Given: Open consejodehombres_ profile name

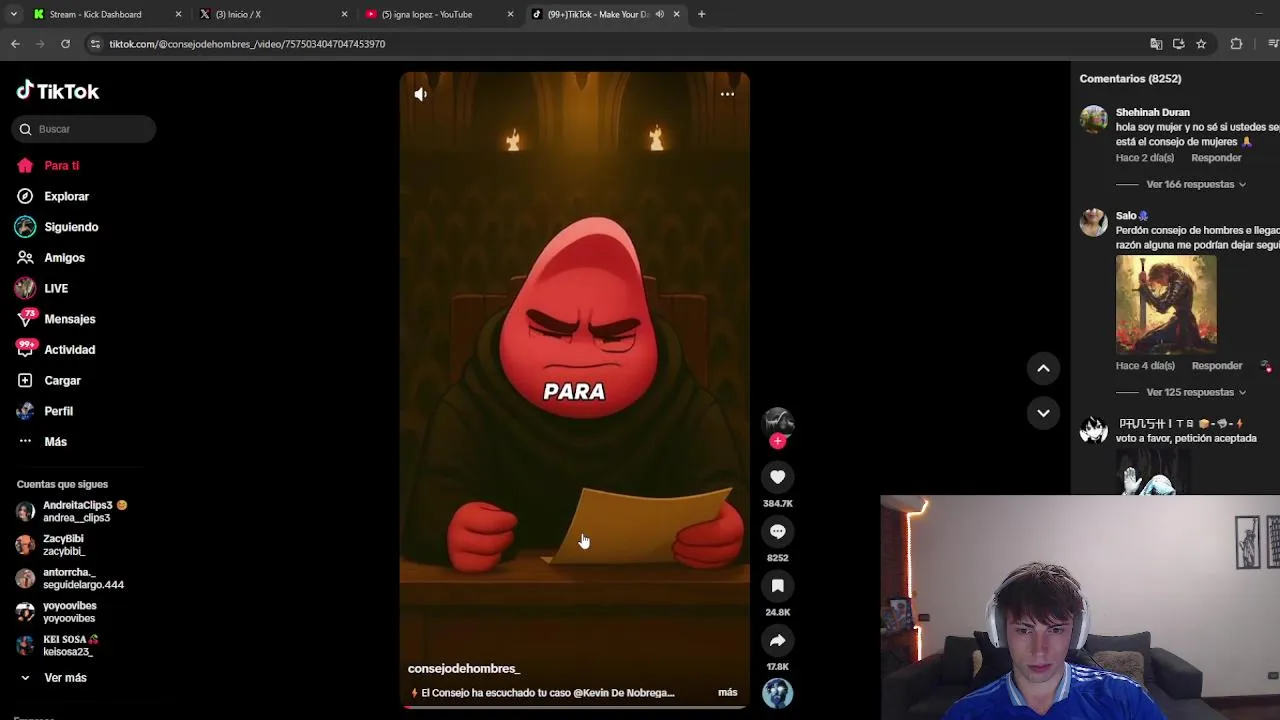Looking at the screenshot, I should 464,668.
